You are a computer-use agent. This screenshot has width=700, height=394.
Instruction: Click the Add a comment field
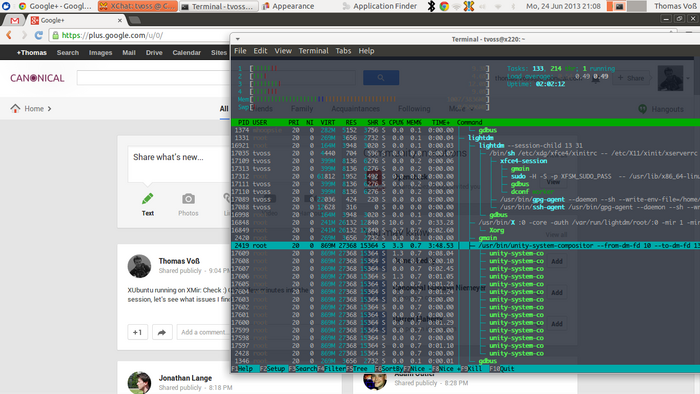coord(204,332)
